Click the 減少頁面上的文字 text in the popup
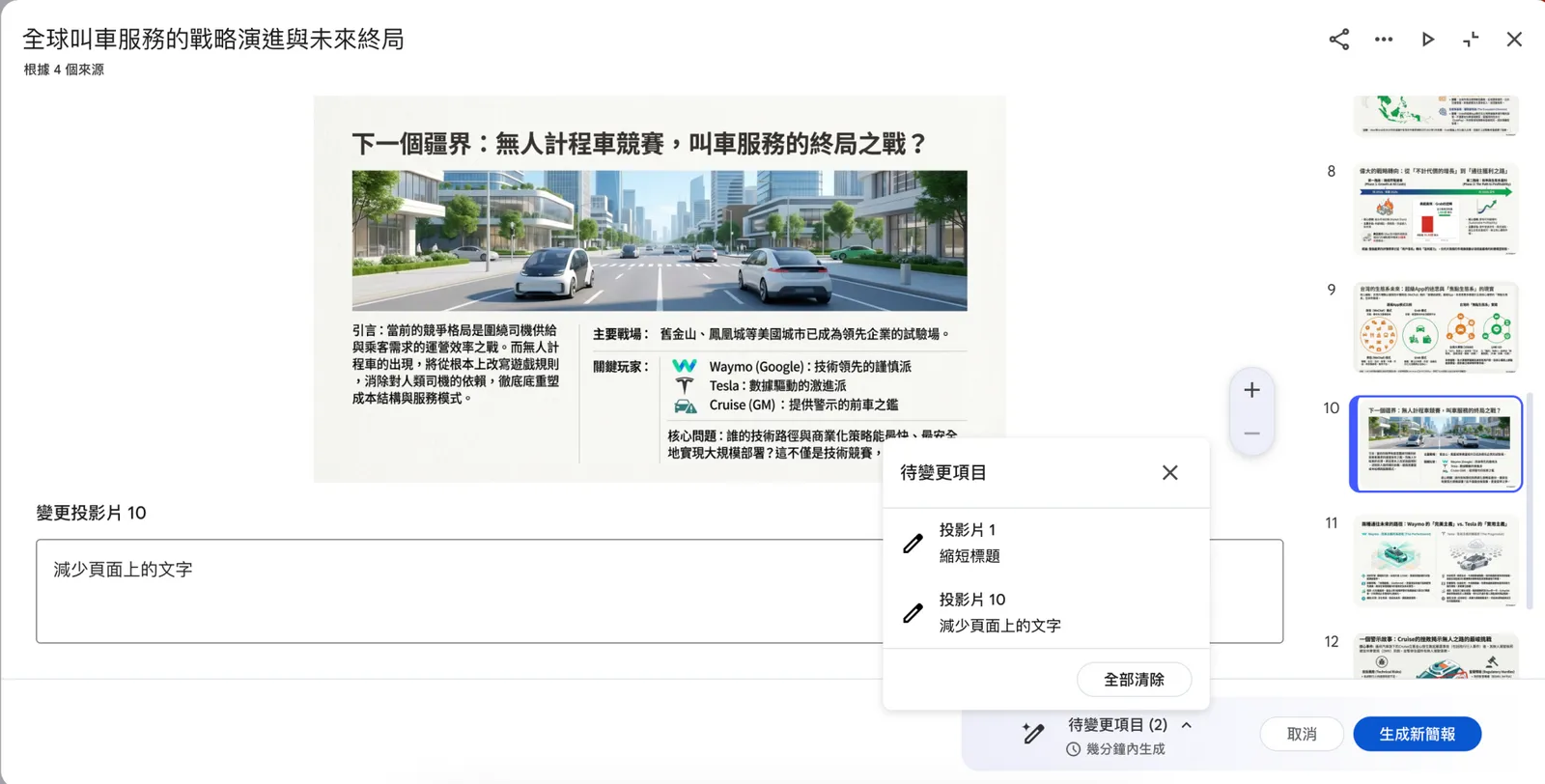The height and width of the screenshot is (784, 1545). pos(1000,626)
